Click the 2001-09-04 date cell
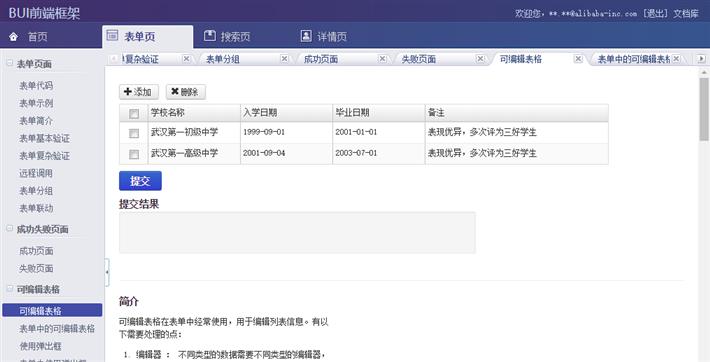Viewport: 710px width, 362px height. (x=287, y=154)
